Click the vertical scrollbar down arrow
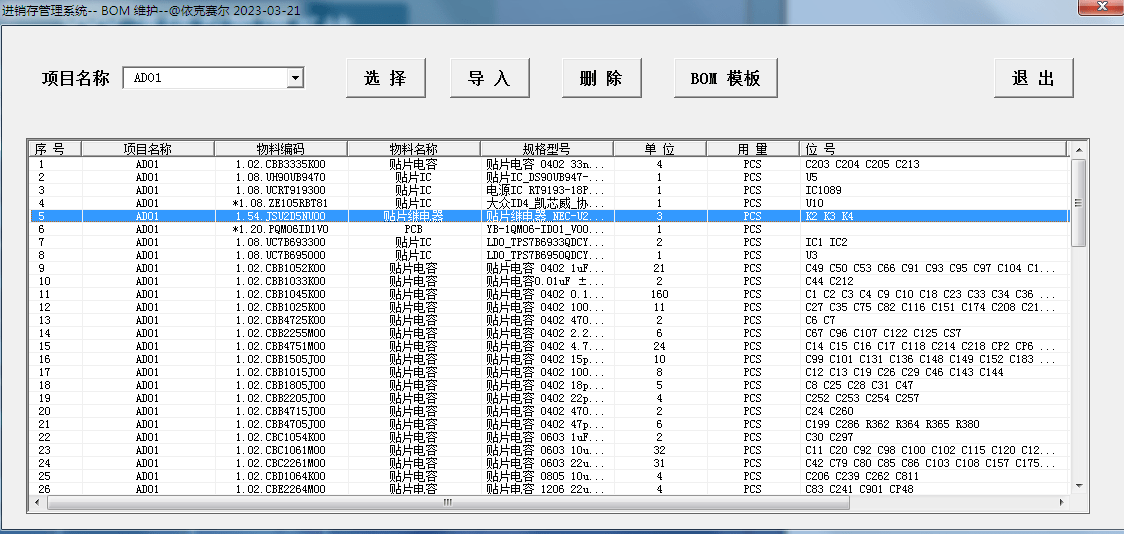 point(1078,486)
